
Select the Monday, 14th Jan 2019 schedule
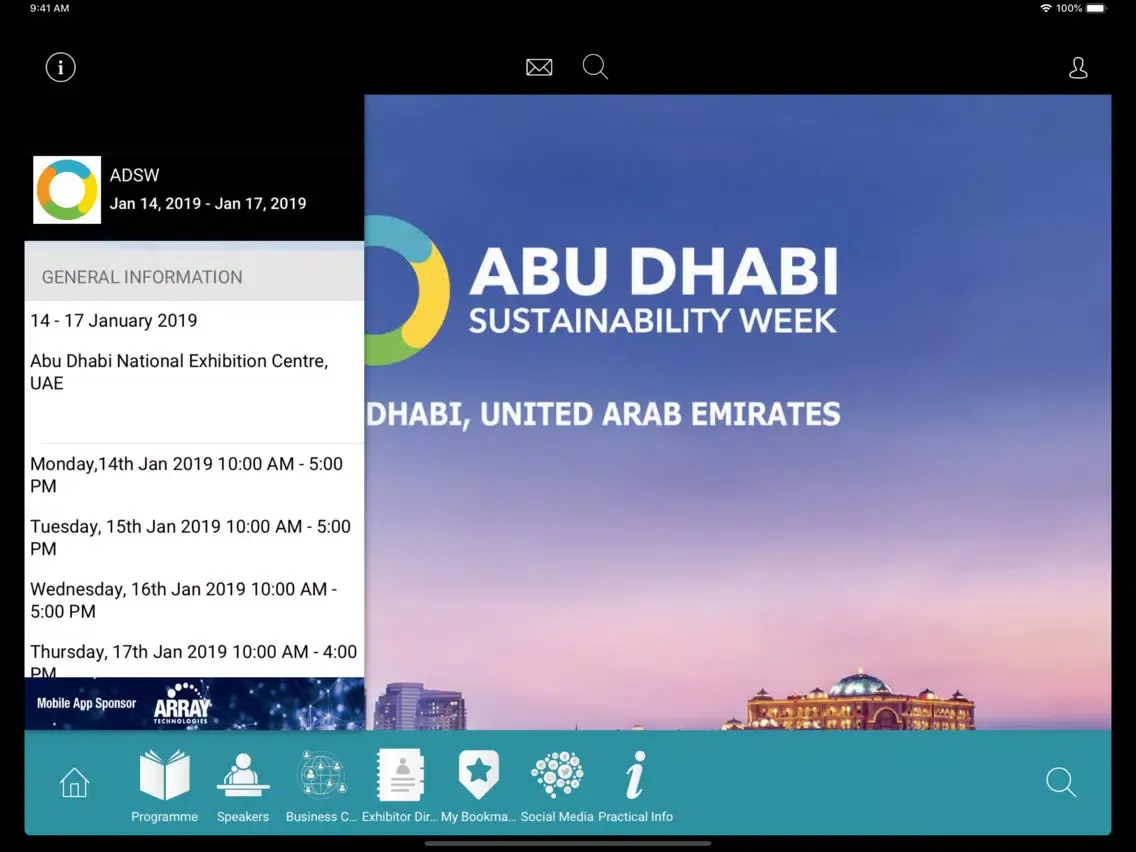pos(186,475)
